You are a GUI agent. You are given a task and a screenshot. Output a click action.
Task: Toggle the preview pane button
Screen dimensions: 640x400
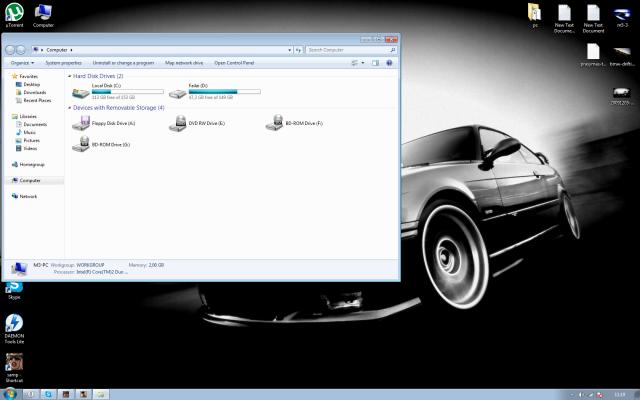375,62
